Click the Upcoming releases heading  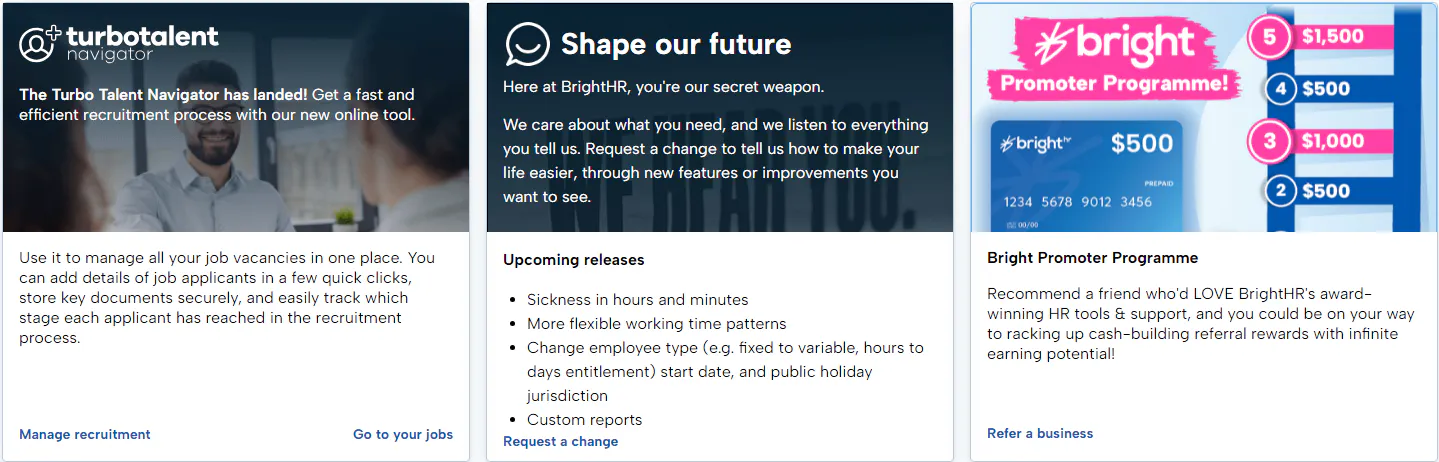[574, 260]
